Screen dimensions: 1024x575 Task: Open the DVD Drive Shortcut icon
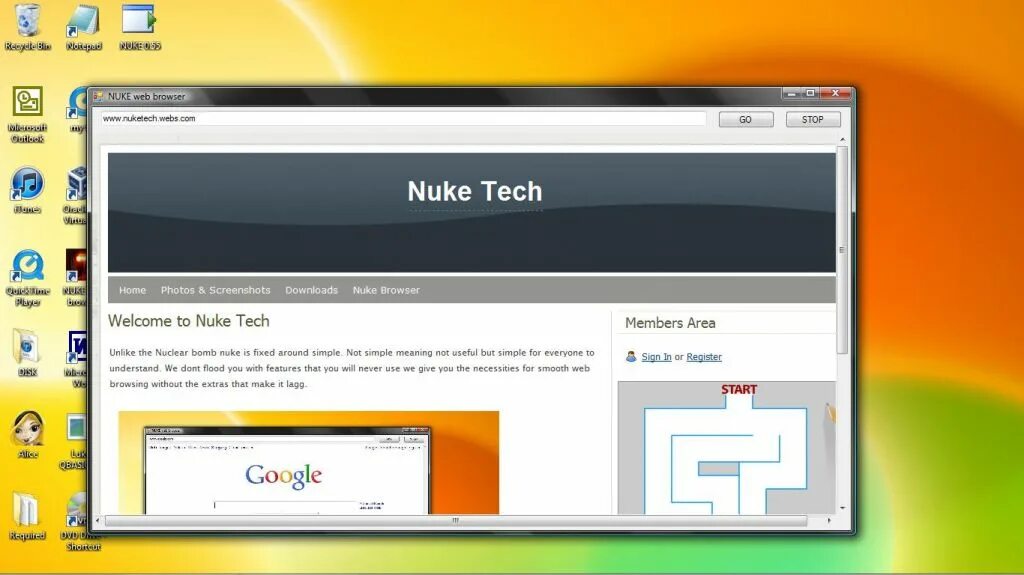pyautogui.click(x=78, y=521)
